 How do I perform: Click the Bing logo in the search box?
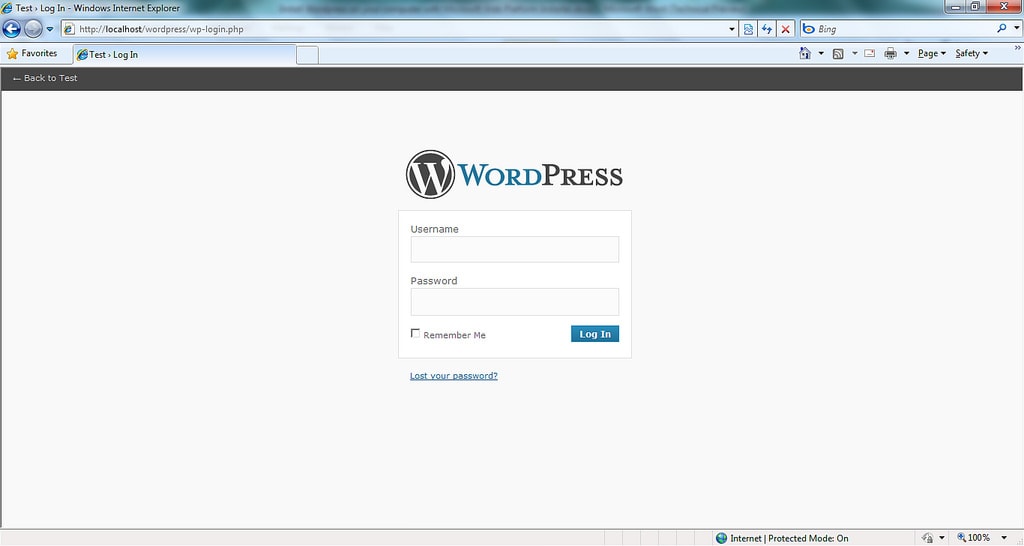(808, 29)
